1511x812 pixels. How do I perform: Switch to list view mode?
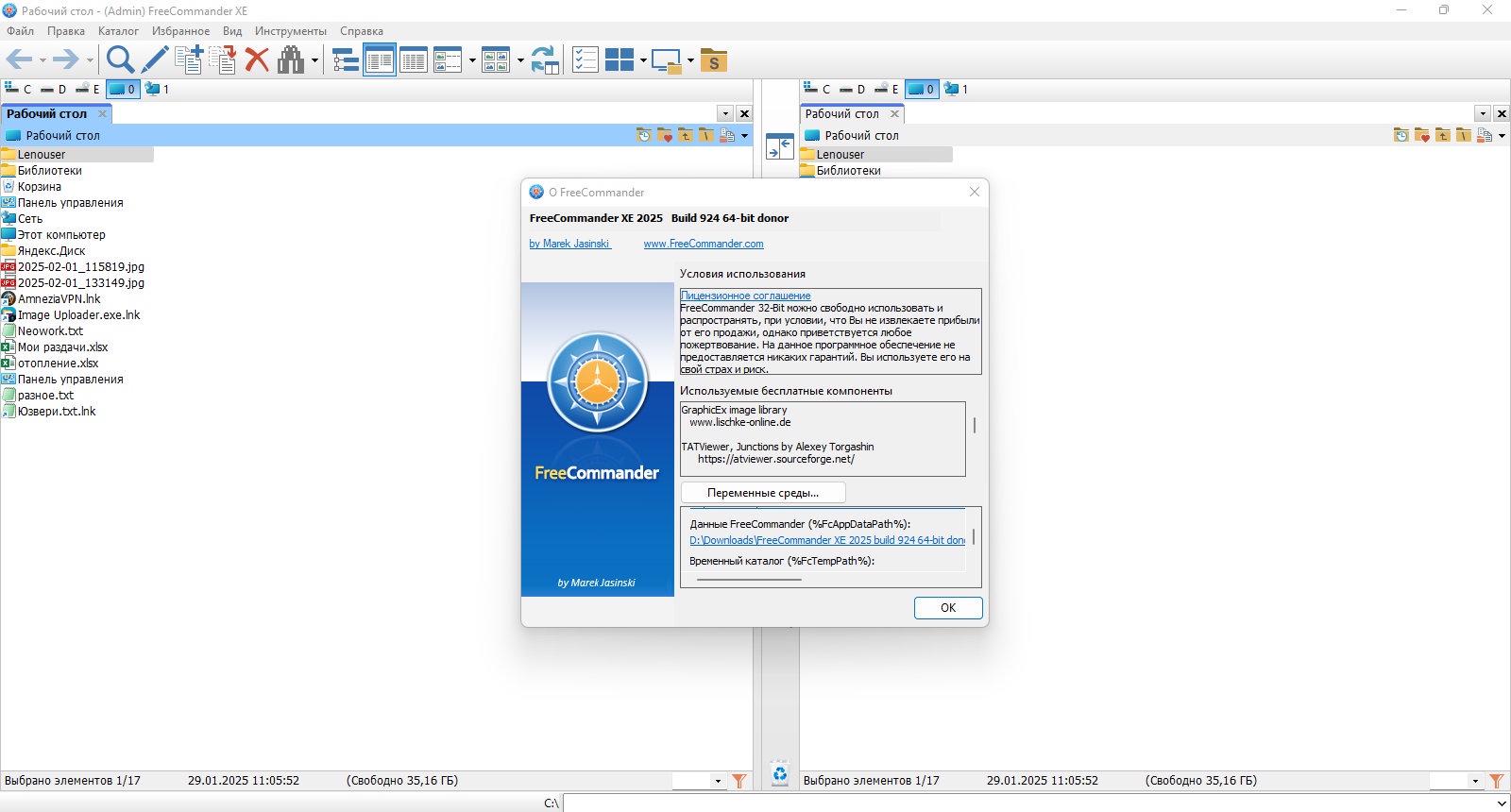tap(380, 60)
